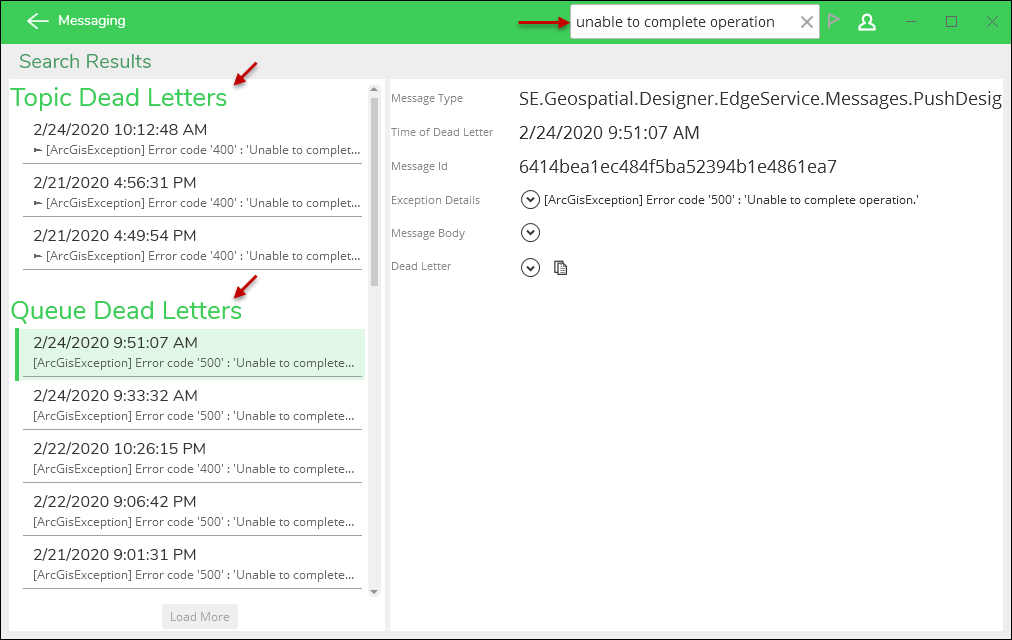The image size is (1012, 640).
Task: Click the Topic Dead Letters heading
Action: (119, 97)
